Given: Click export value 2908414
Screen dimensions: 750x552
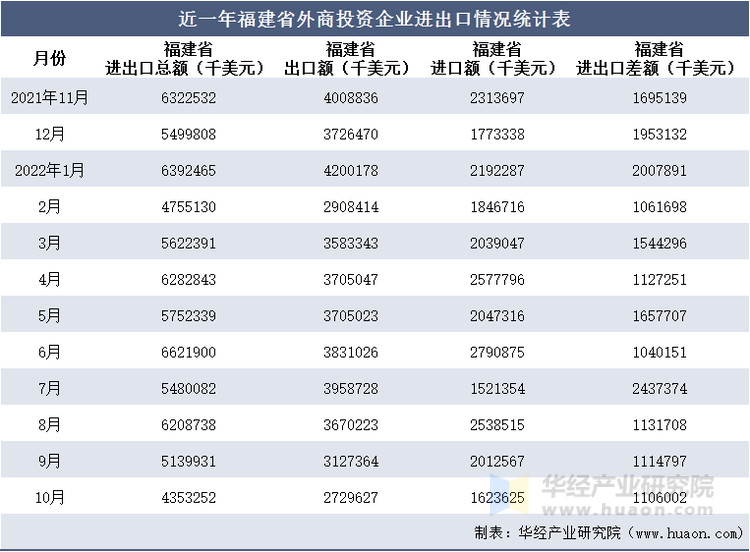Looking at the screenshot, I should pos(351,207).
